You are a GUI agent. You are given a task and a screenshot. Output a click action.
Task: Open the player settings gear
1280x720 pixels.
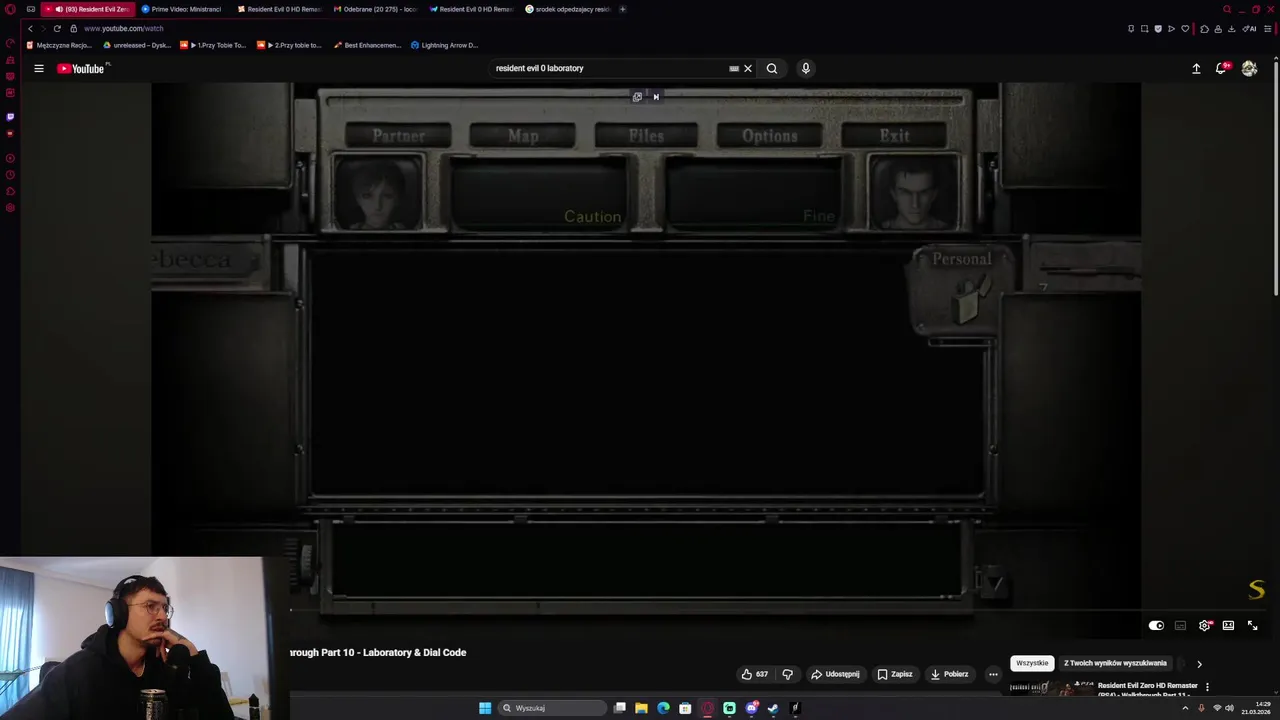[1205, 625]
